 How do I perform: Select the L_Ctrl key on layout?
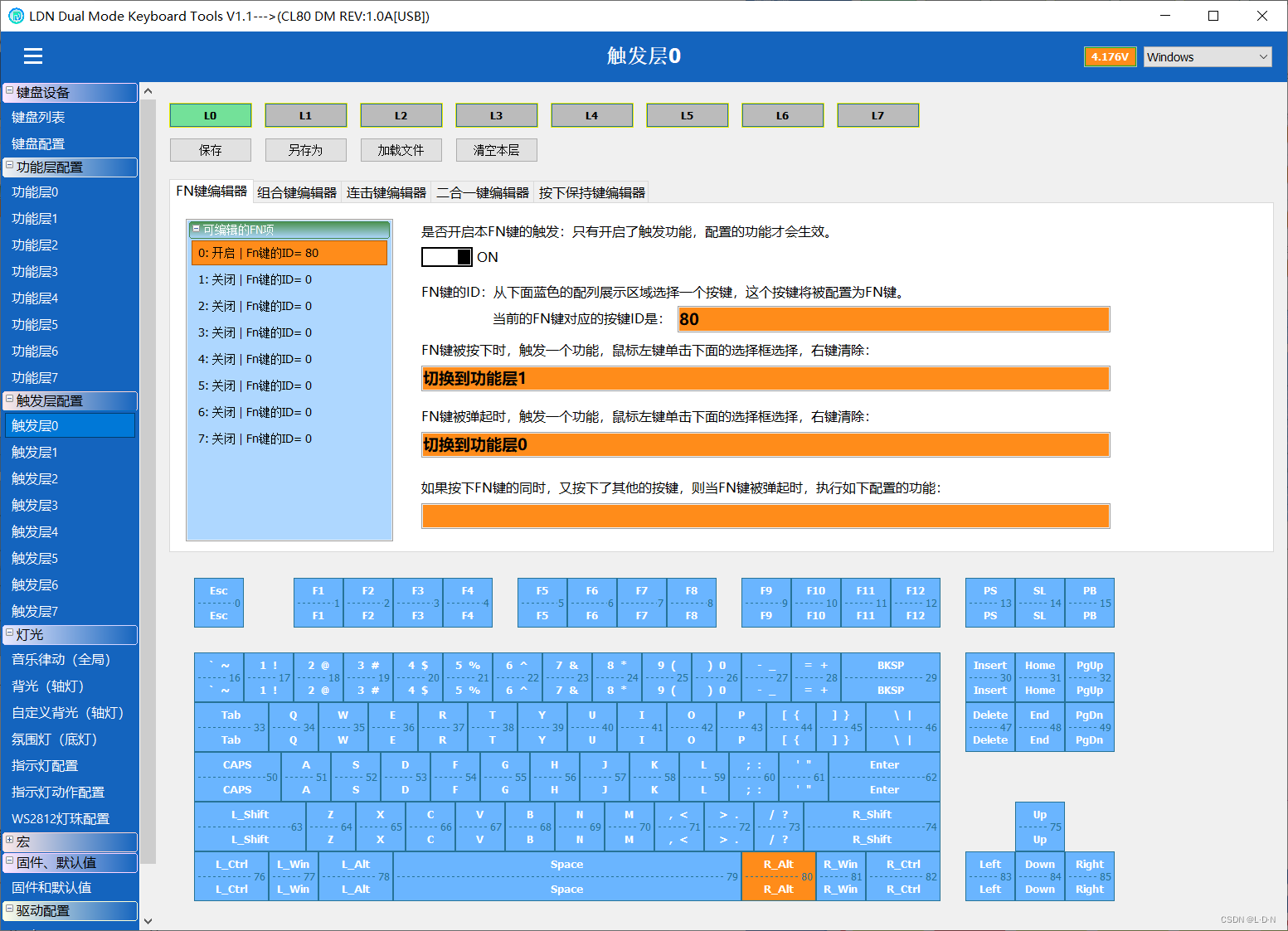[231, 876]
